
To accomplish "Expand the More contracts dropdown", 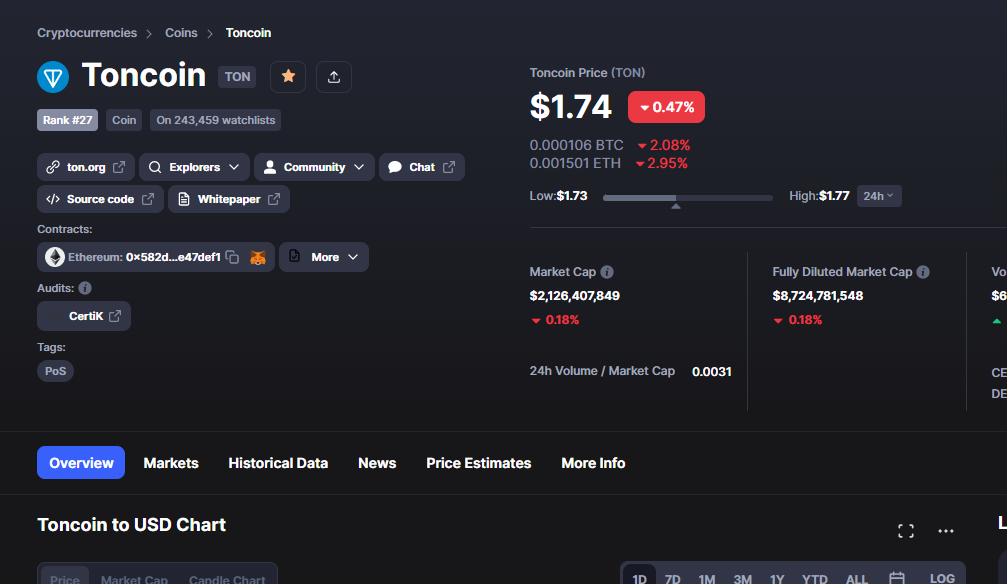I will (324, 257).
